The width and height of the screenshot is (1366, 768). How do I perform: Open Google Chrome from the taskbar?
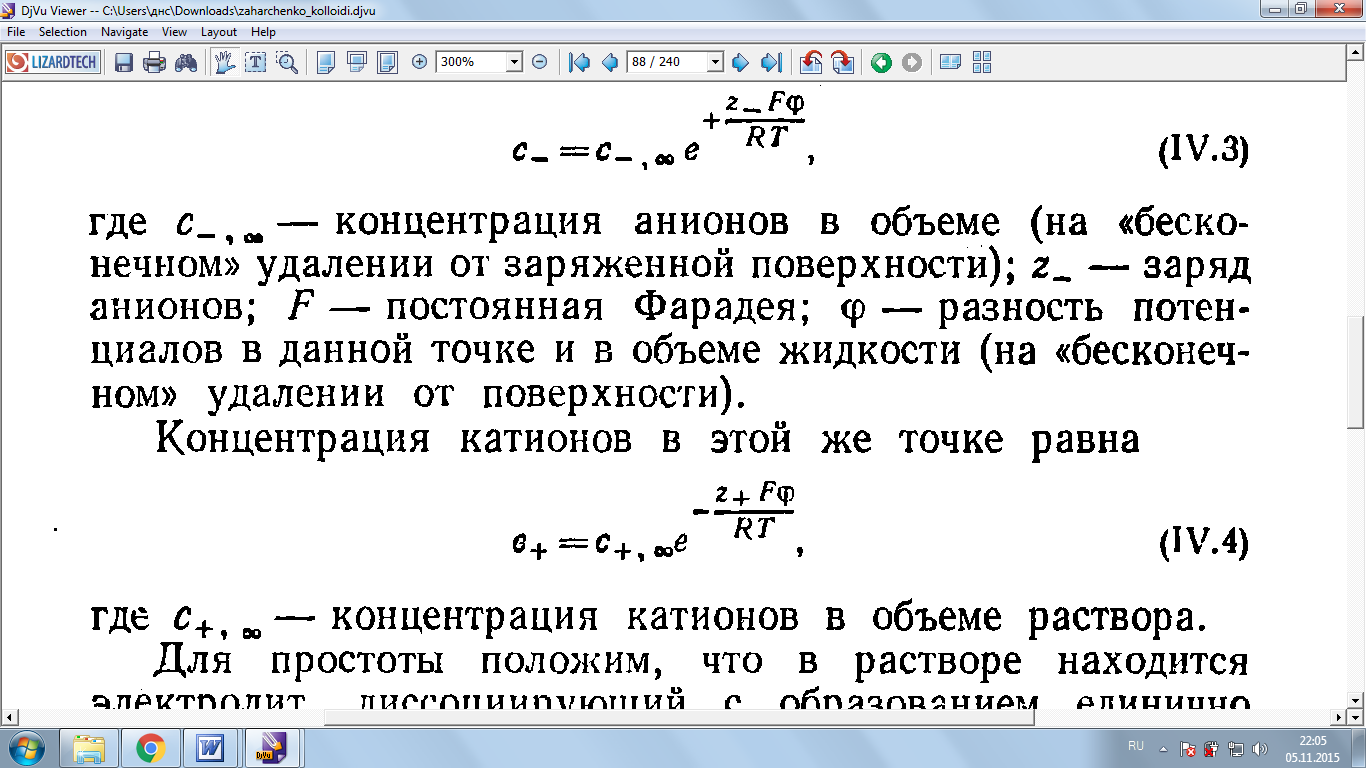point(151,747)
